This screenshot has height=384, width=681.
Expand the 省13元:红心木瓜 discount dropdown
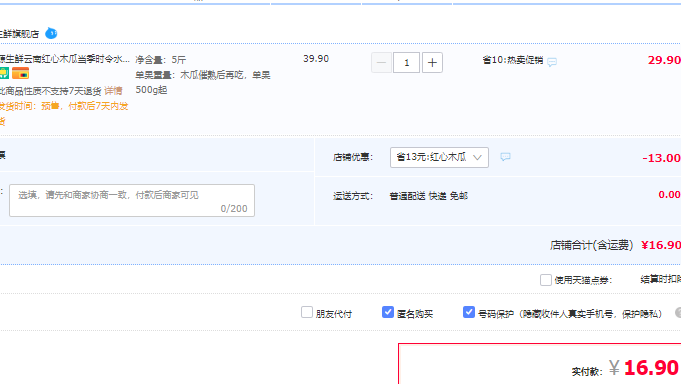click(440, 157)
